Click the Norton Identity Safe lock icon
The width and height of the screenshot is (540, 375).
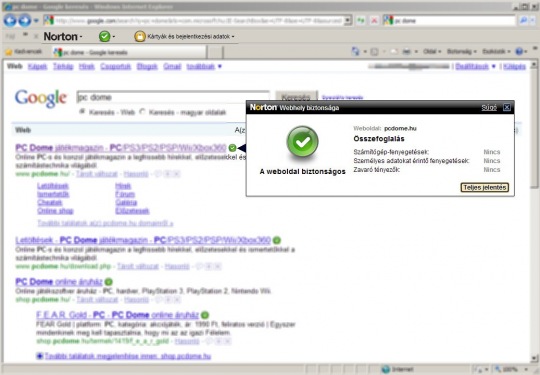(140, 36)
